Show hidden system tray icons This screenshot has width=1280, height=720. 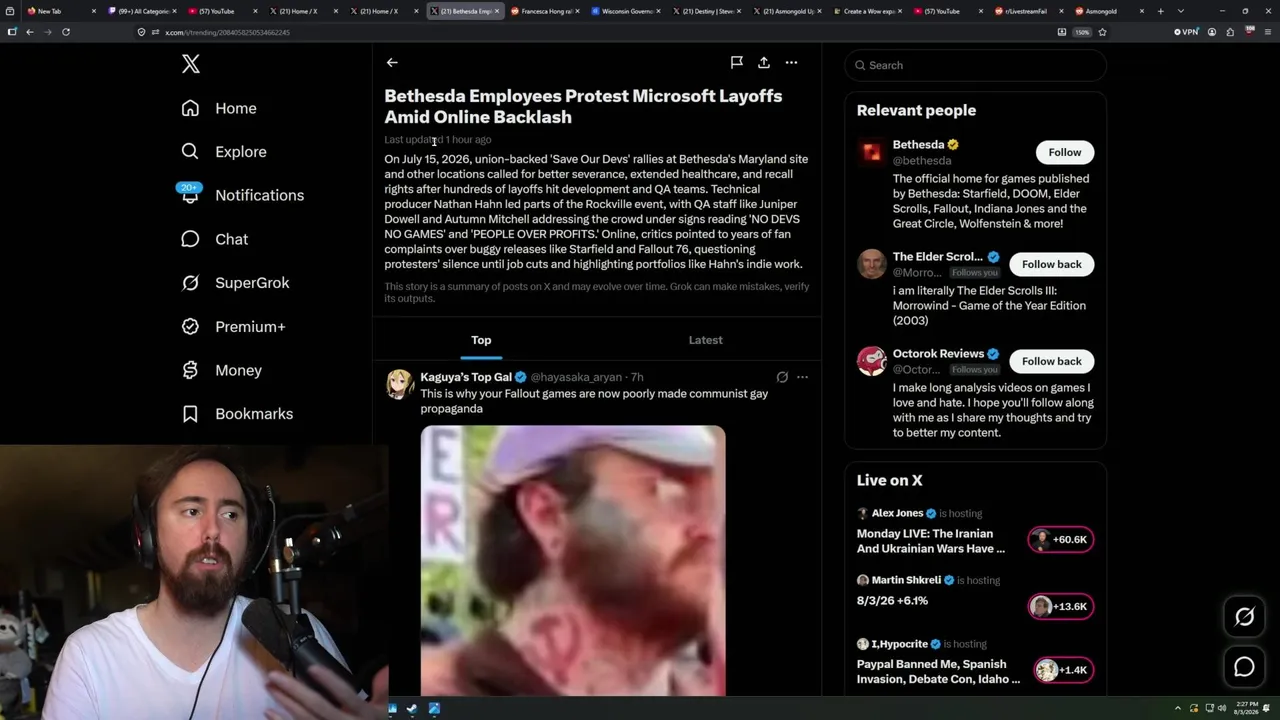pos(1177,708)
